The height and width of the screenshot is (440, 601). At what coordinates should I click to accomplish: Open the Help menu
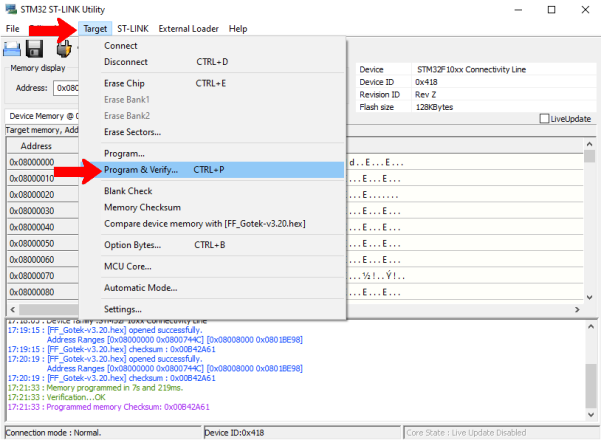[238, 29]
